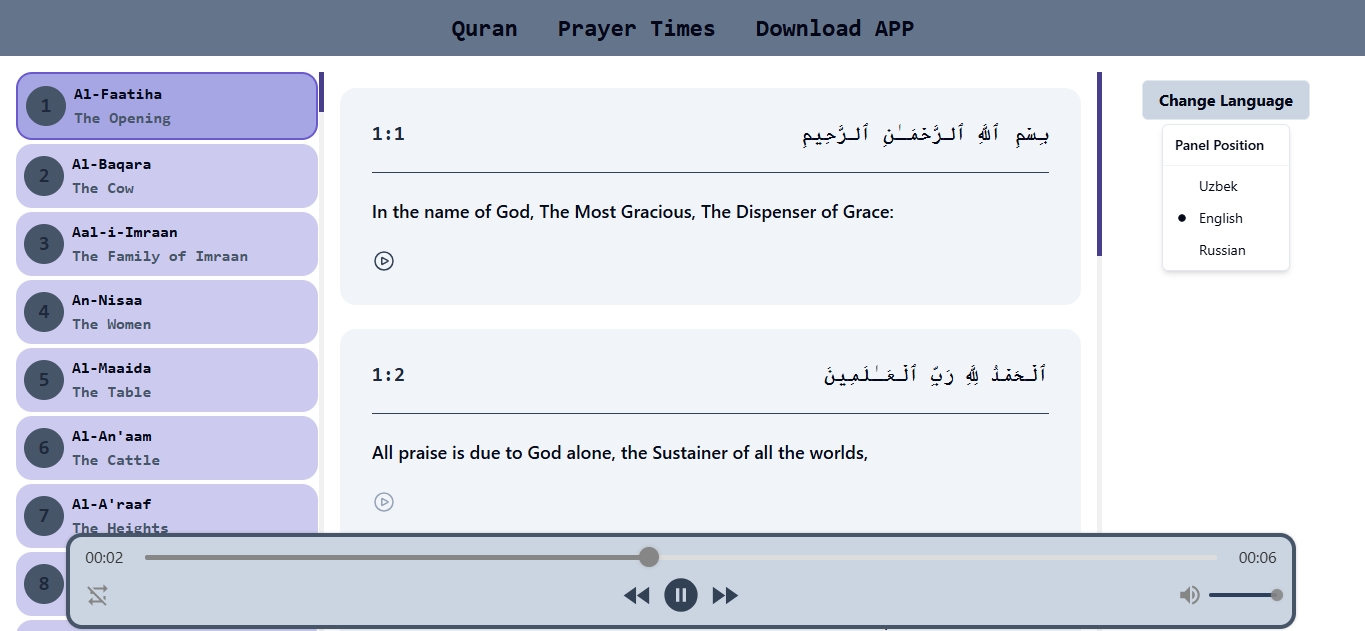Click the Arabic text of verse 1:2
The image size is (1365, 631).
(936, 375)
